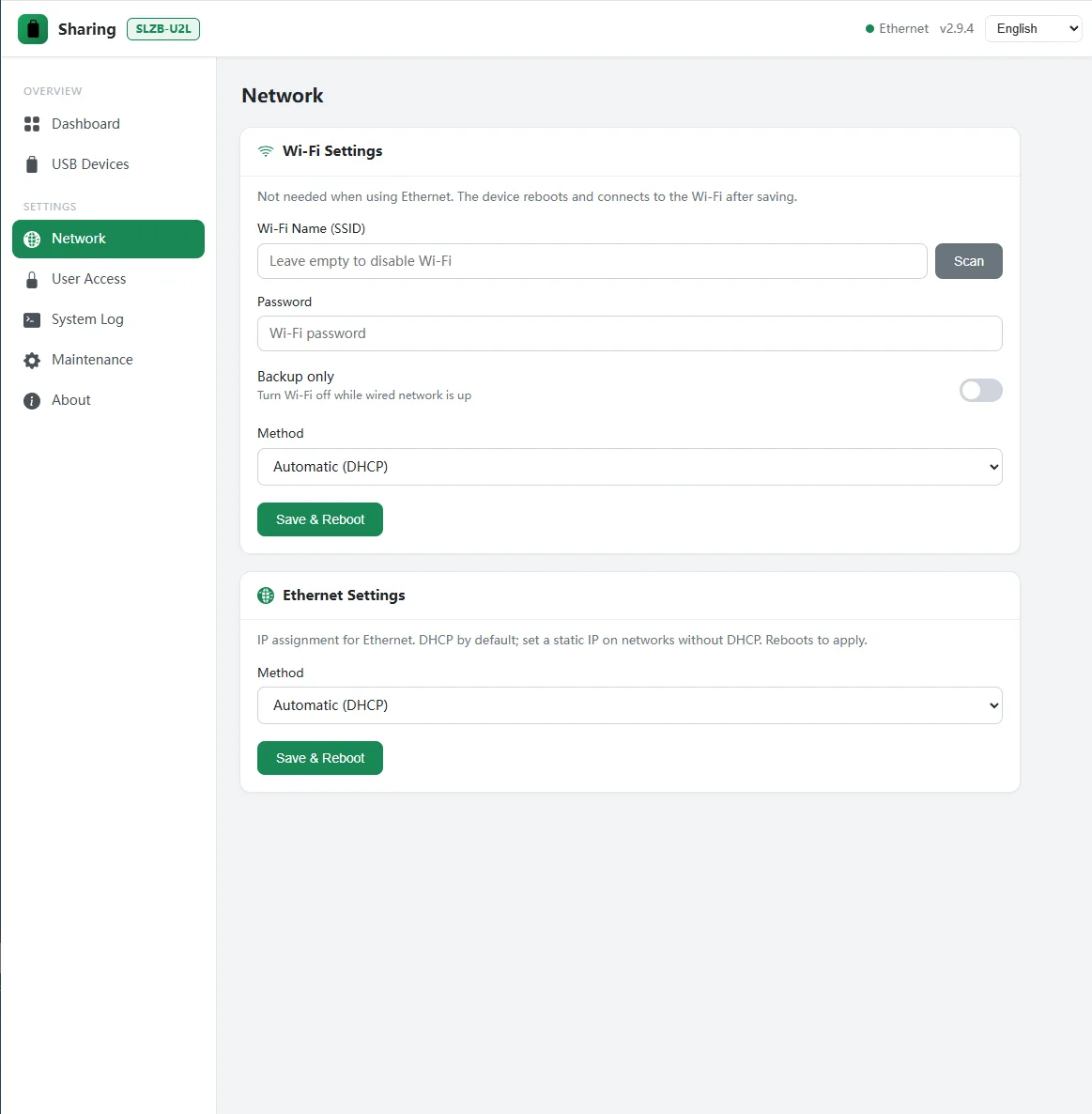
Task: Click the green Sharing app logo icon
Action: point(33,29)
